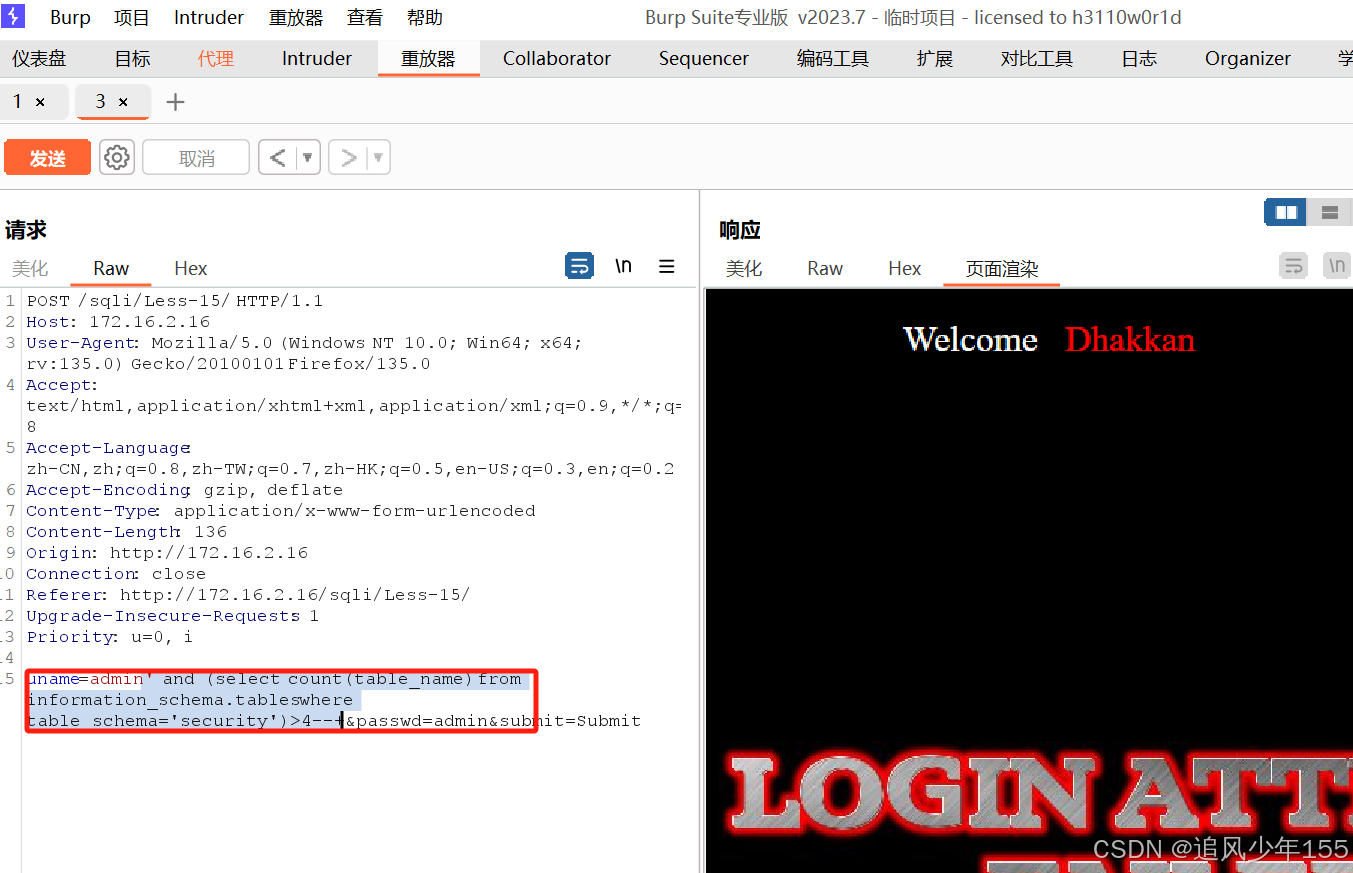Click the 取消 button
The width and height of the screenshot is (1353, 873).
tap(196, 158)
